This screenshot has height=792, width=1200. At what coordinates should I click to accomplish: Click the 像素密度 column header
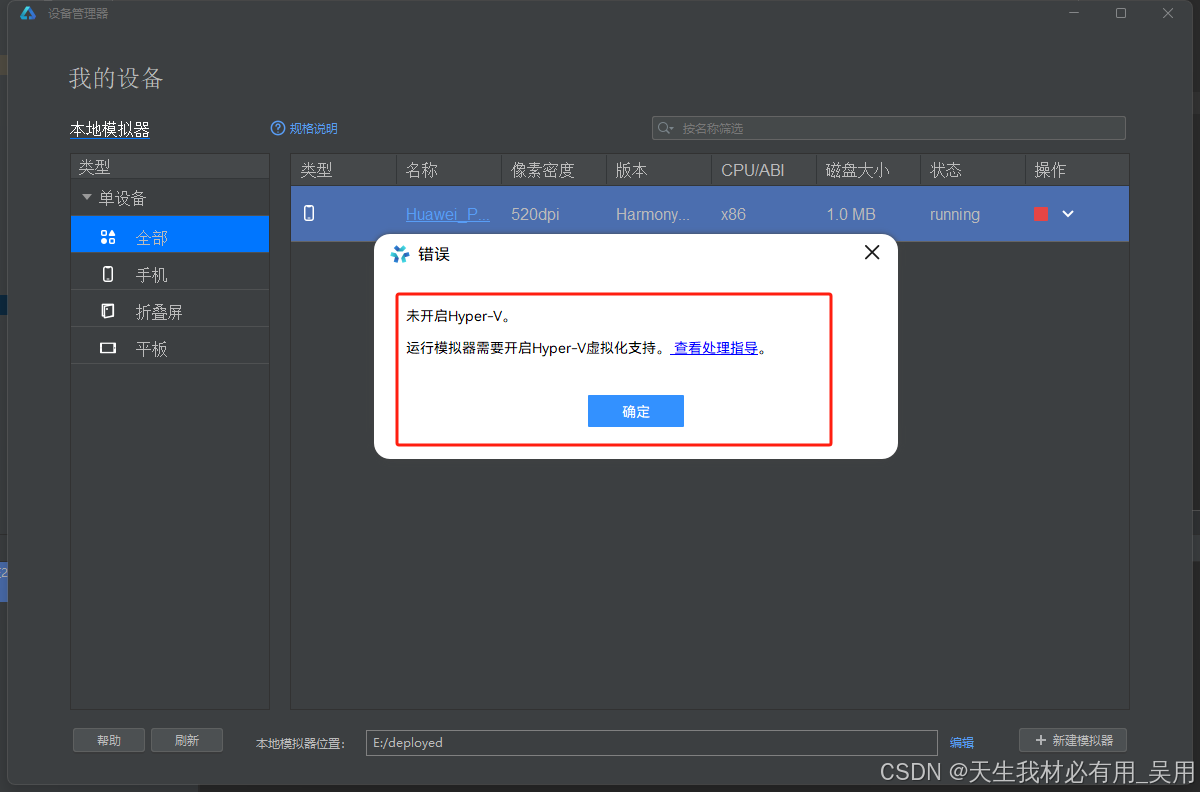pos(554,170)
